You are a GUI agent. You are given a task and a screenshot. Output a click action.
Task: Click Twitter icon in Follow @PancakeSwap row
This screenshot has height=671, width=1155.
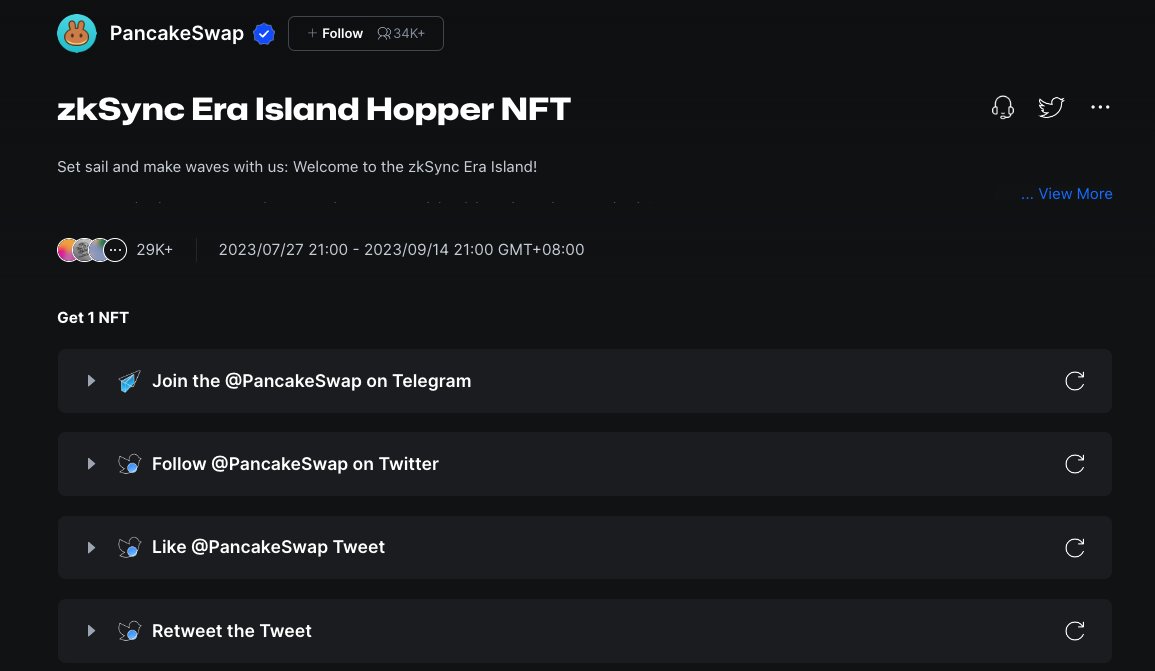[x=130, y=464]
